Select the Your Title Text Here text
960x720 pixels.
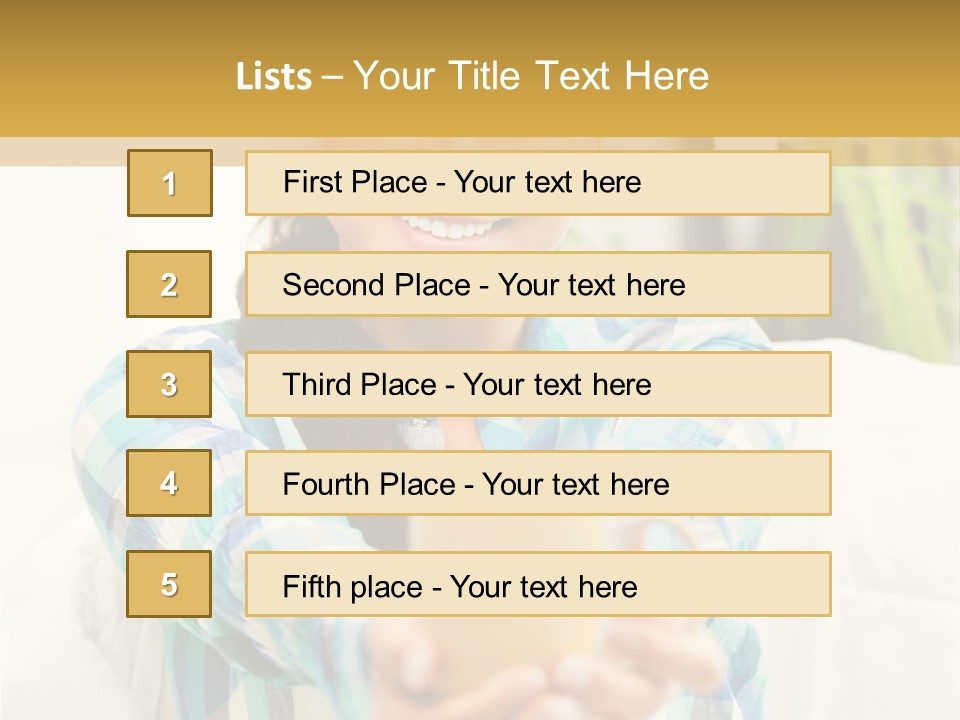coord(531,77)
